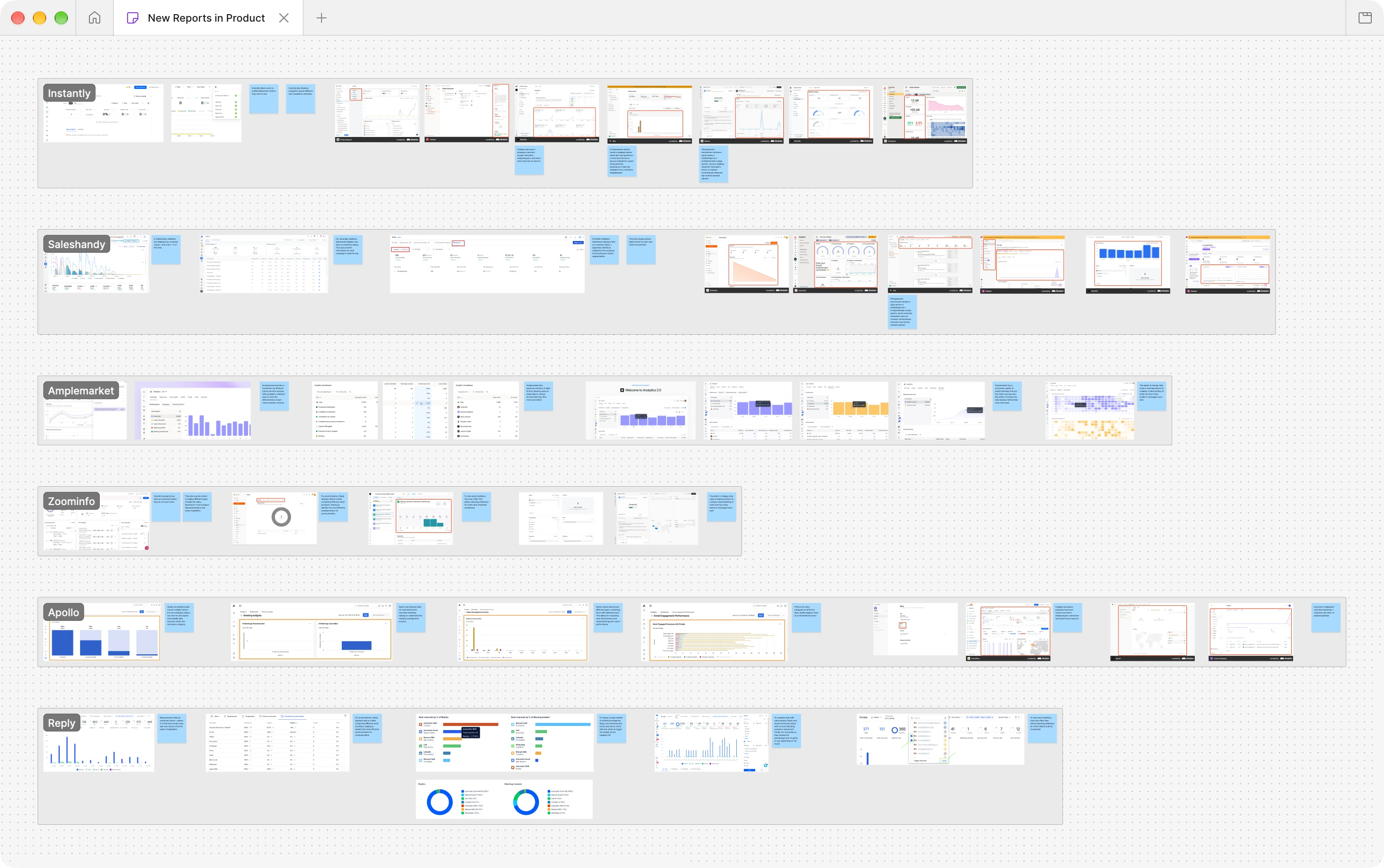Open Amplemarket yellow bar chart screenshot
This screenshot has width=1384, height=868.
pyautogui.click(x=845, y=410)
